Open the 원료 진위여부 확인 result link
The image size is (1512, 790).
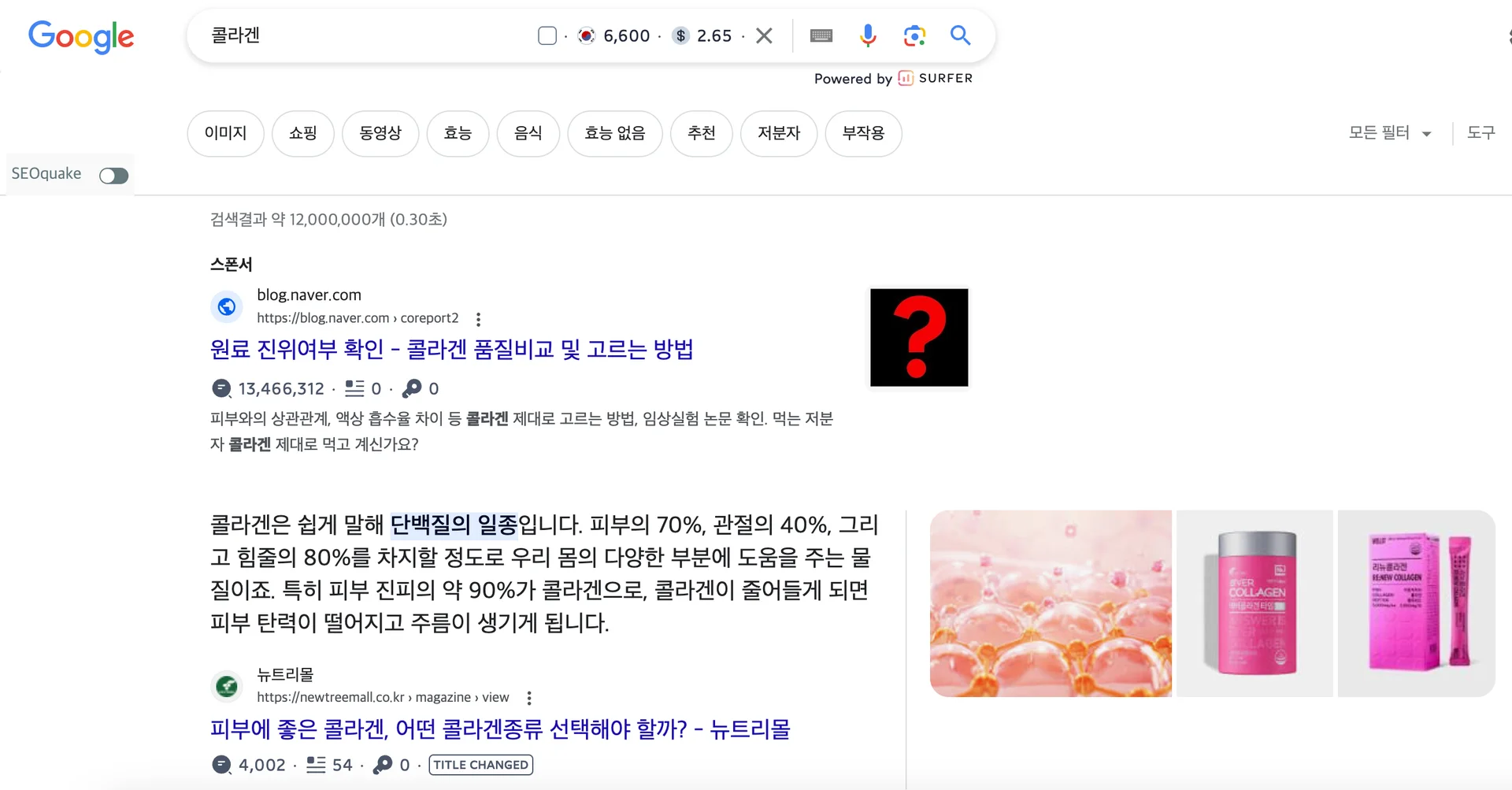(452, 349)
